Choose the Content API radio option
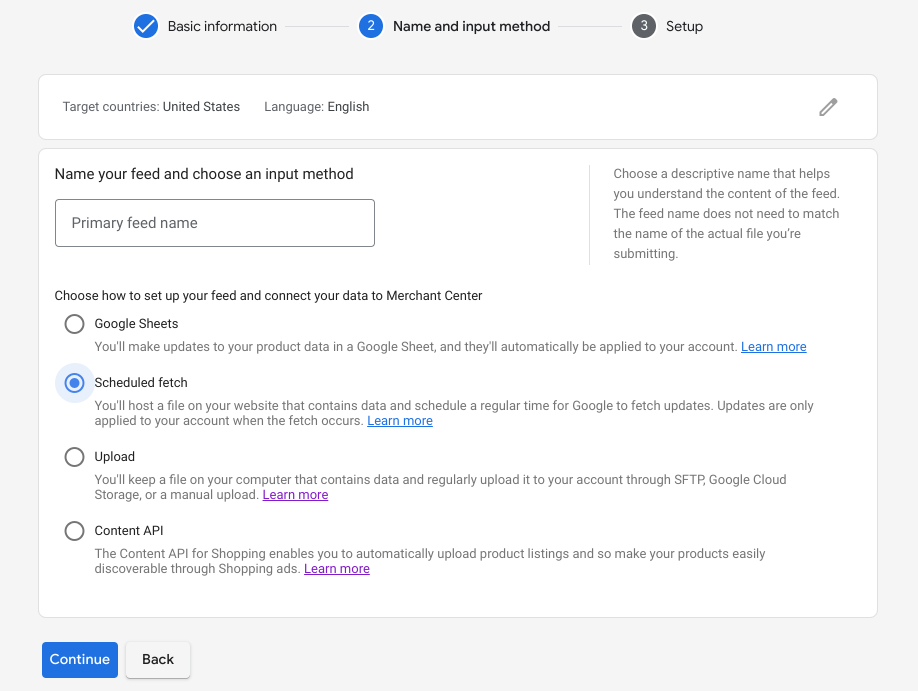 point(74,531)
